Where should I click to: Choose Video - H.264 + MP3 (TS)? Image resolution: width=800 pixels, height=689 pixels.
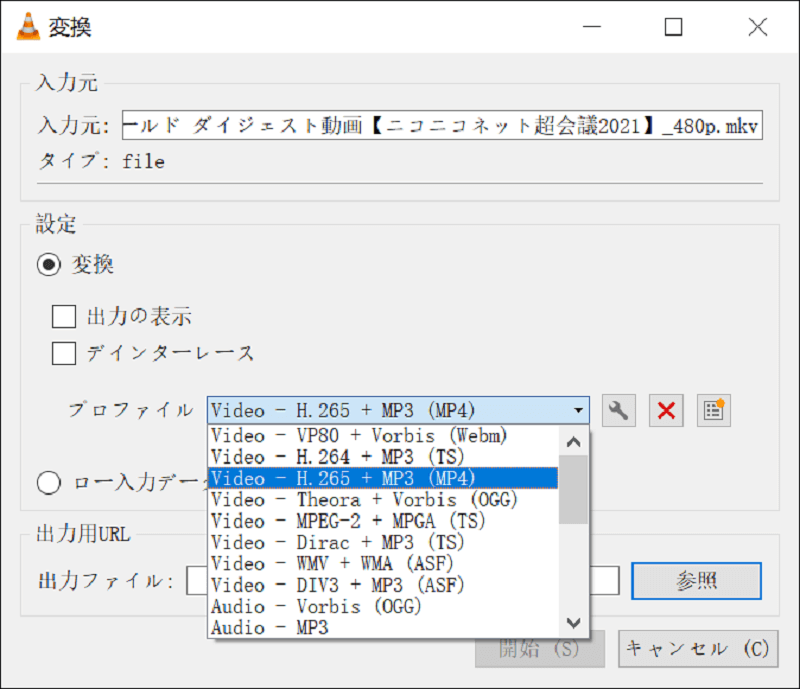(x=383, y=457)
